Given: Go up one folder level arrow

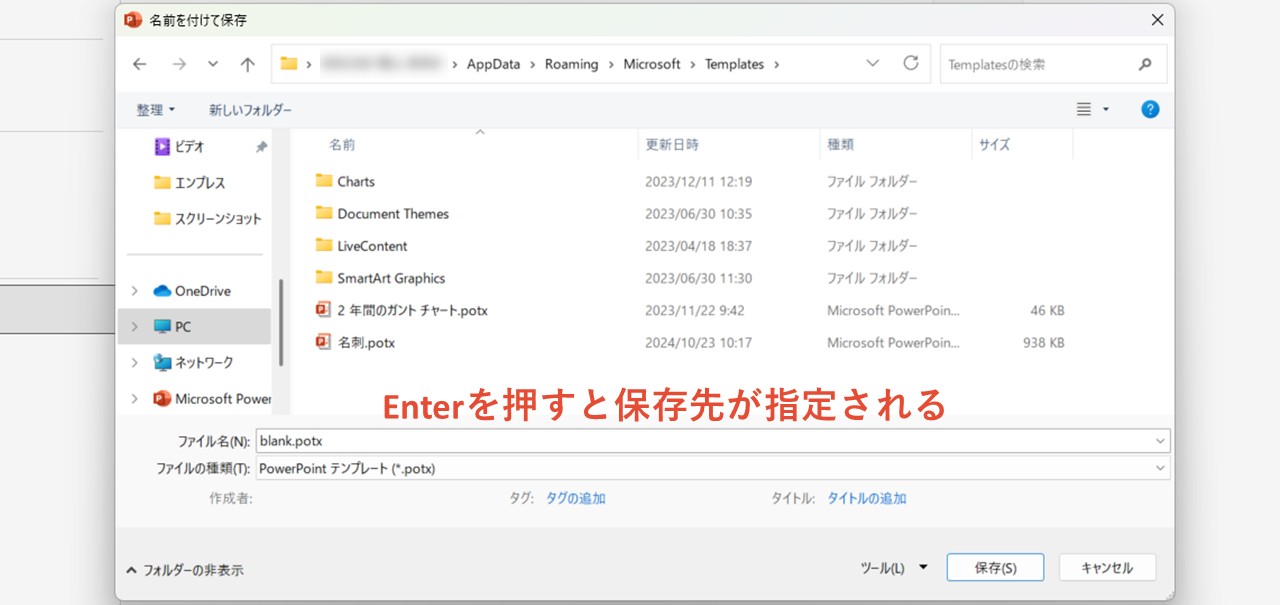Looking at the screenshot, I should pyautogui.click(x=248, y=64).
